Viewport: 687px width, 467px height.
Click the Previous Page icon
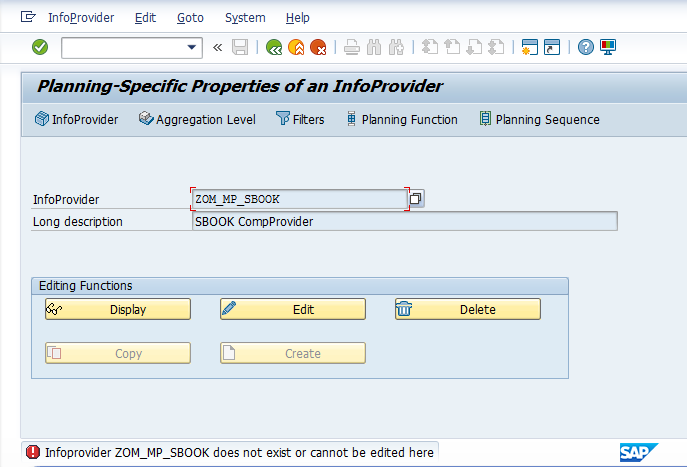[x=452, y=47]
